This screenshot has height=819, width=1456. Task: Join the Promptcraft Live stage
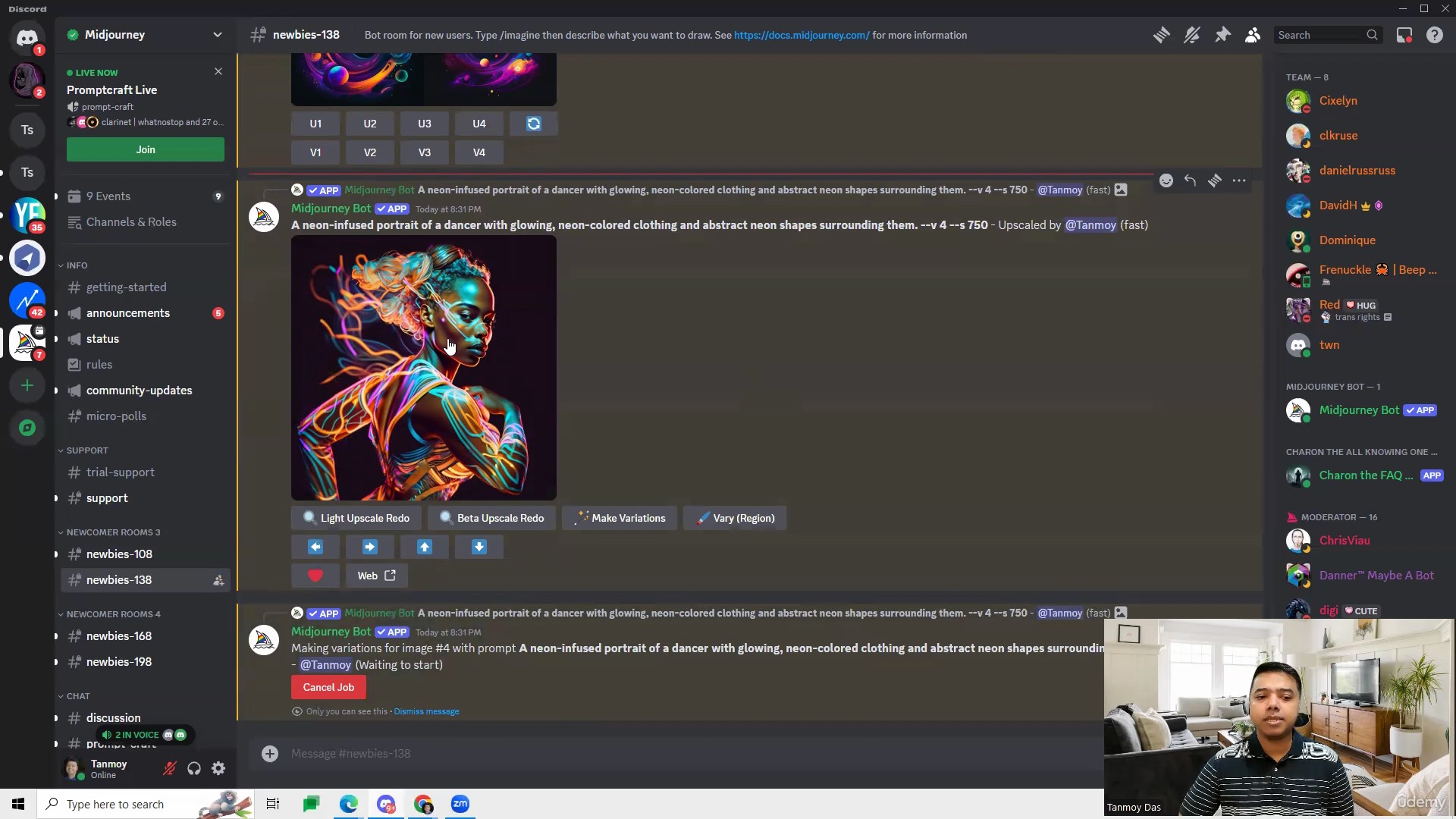(x=146, y=149)
